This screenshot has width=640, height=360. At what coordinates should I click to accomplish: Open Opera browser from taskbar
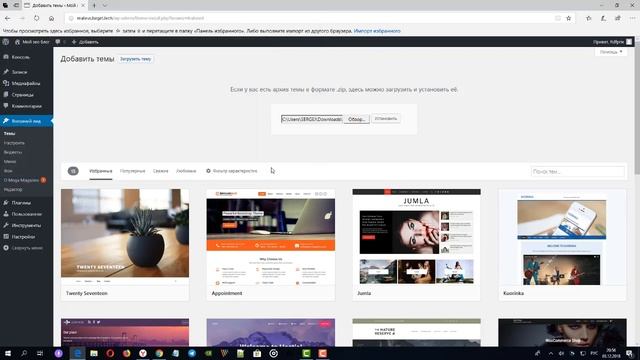click(110, 353)
